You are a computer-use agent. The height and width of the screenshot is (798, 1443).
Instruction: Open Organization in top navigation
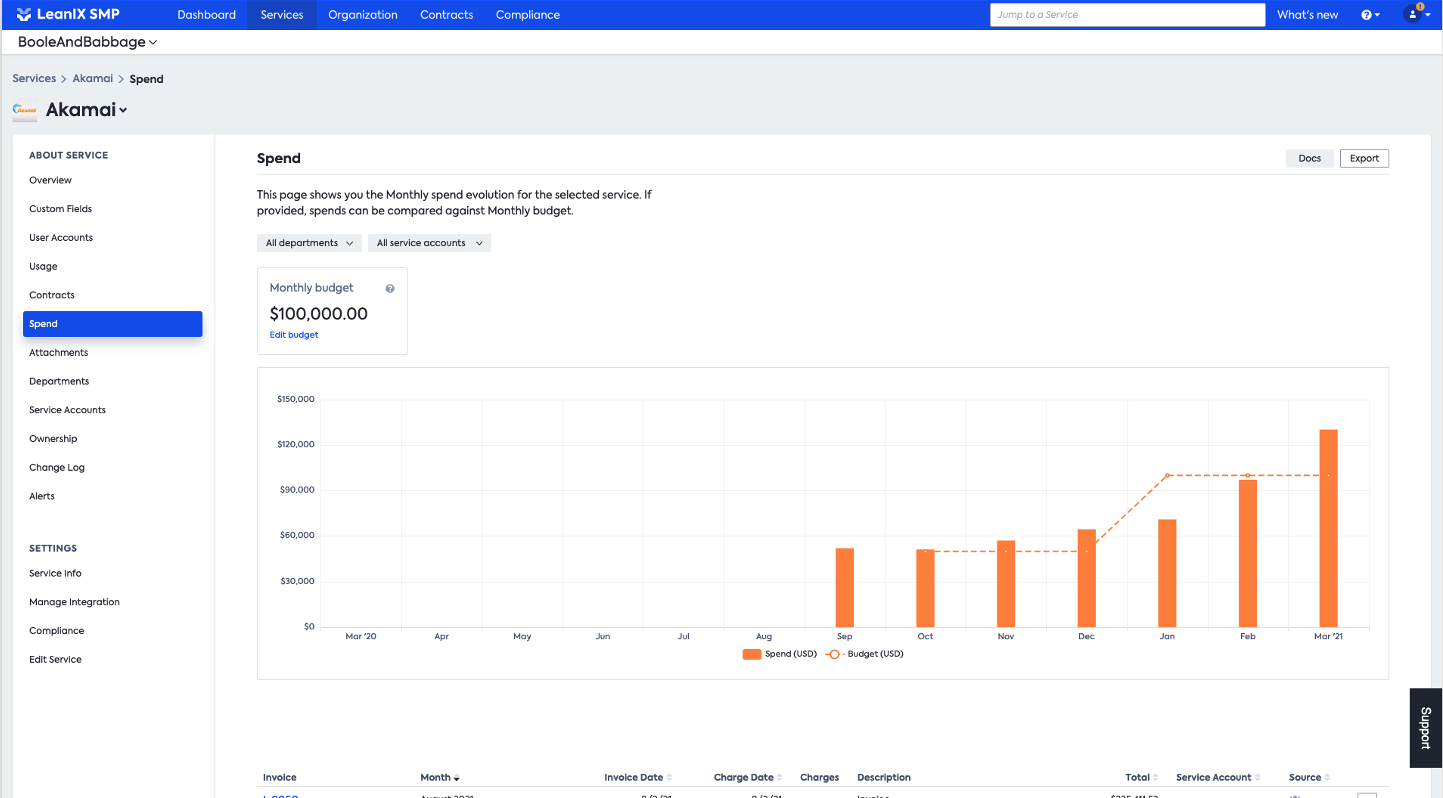[x=363, y=15]
